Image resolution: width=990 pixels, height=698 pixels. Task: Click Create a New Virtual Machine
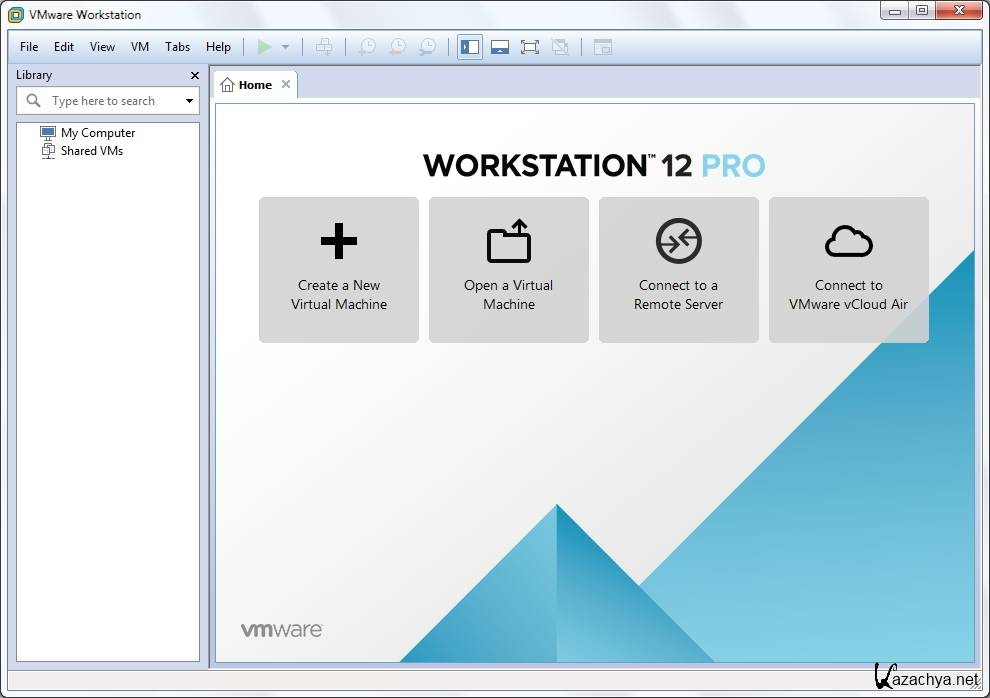339,270
